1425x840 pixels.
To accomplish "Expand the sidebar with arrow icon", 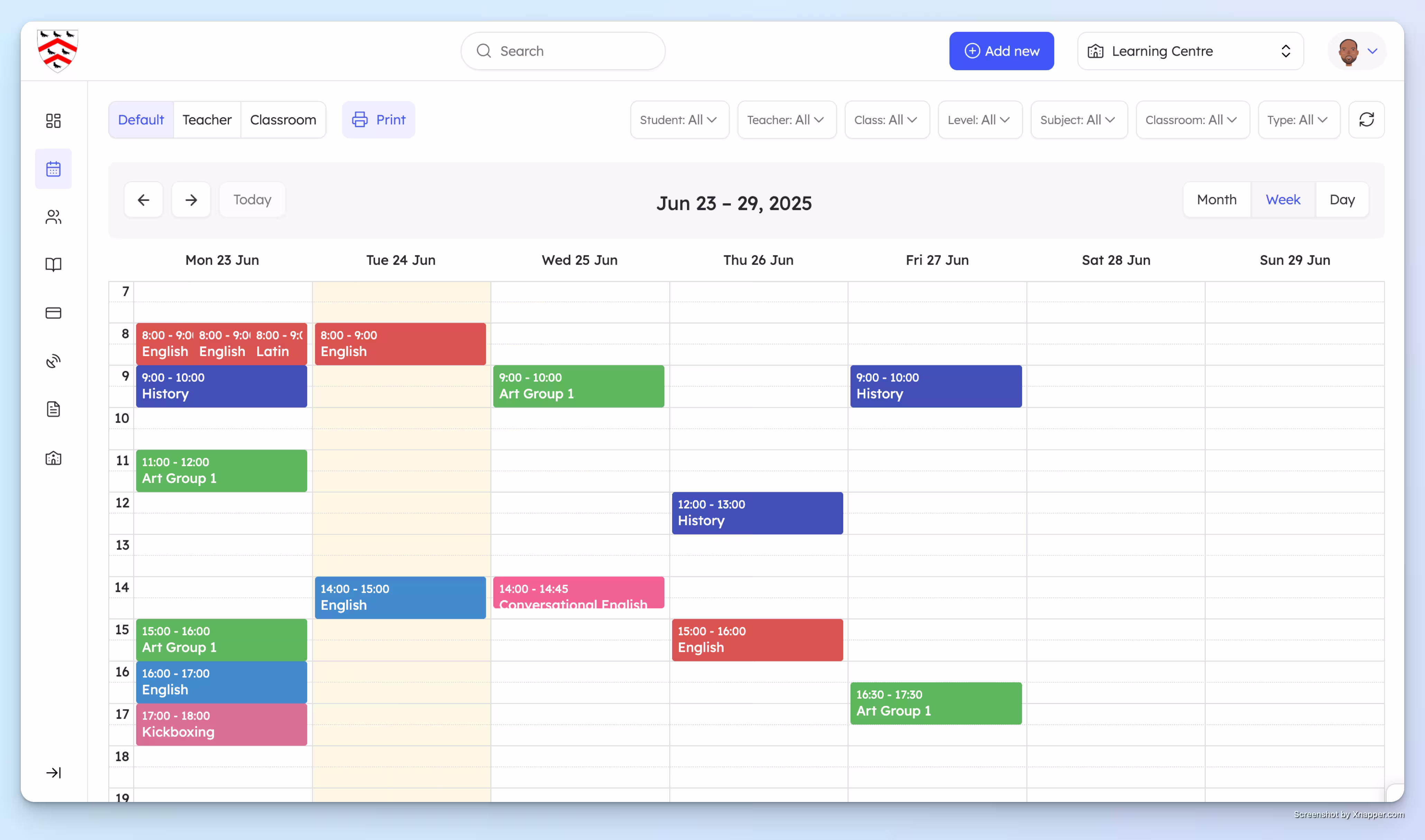I will click(53, 773).
